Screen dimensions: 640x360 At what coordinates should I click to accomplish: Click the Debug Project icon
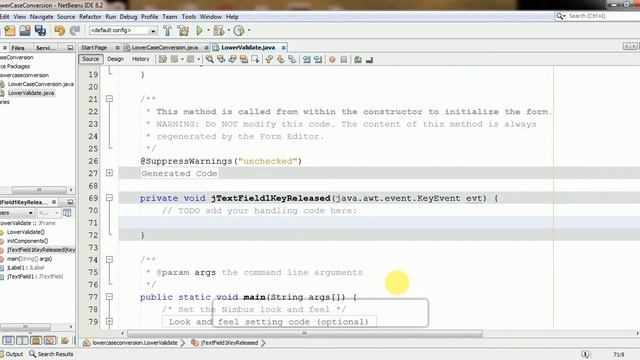(219, 31)
